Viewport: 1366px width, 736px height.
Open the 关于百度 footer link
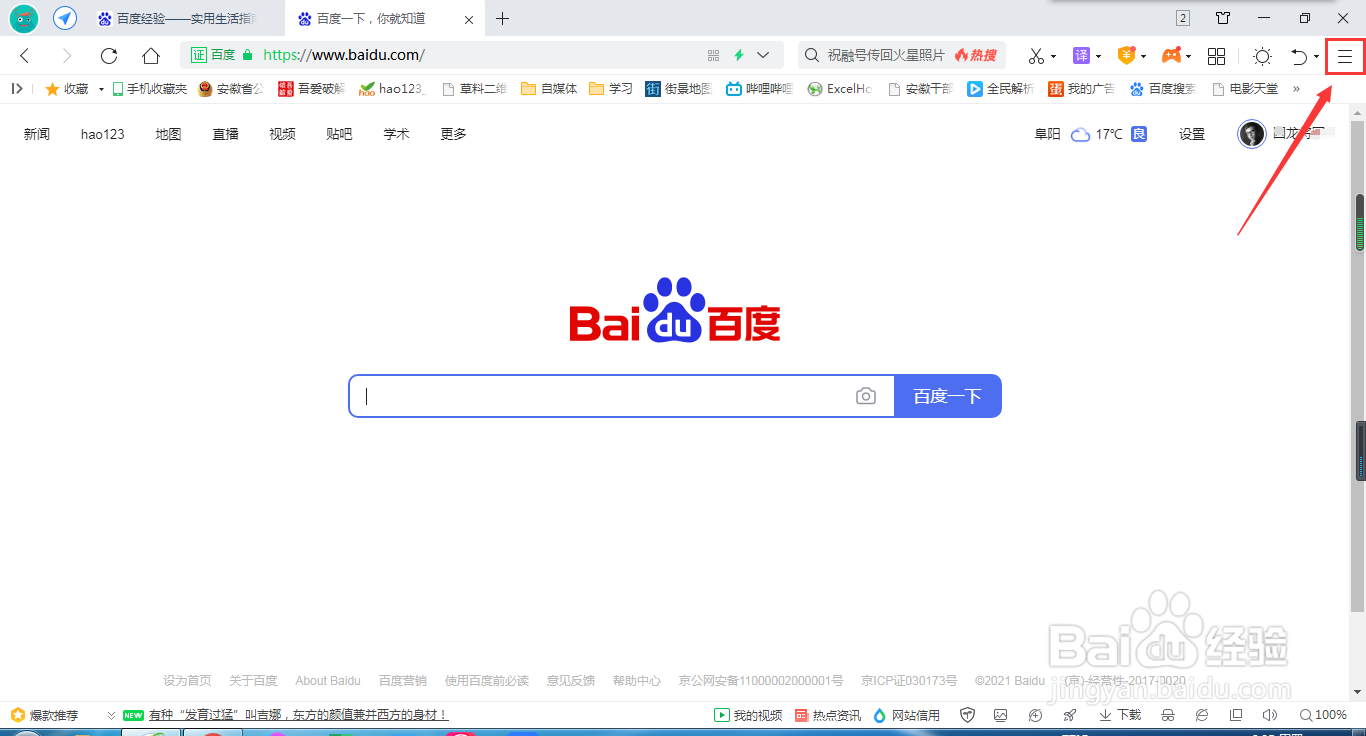point(253,681)
